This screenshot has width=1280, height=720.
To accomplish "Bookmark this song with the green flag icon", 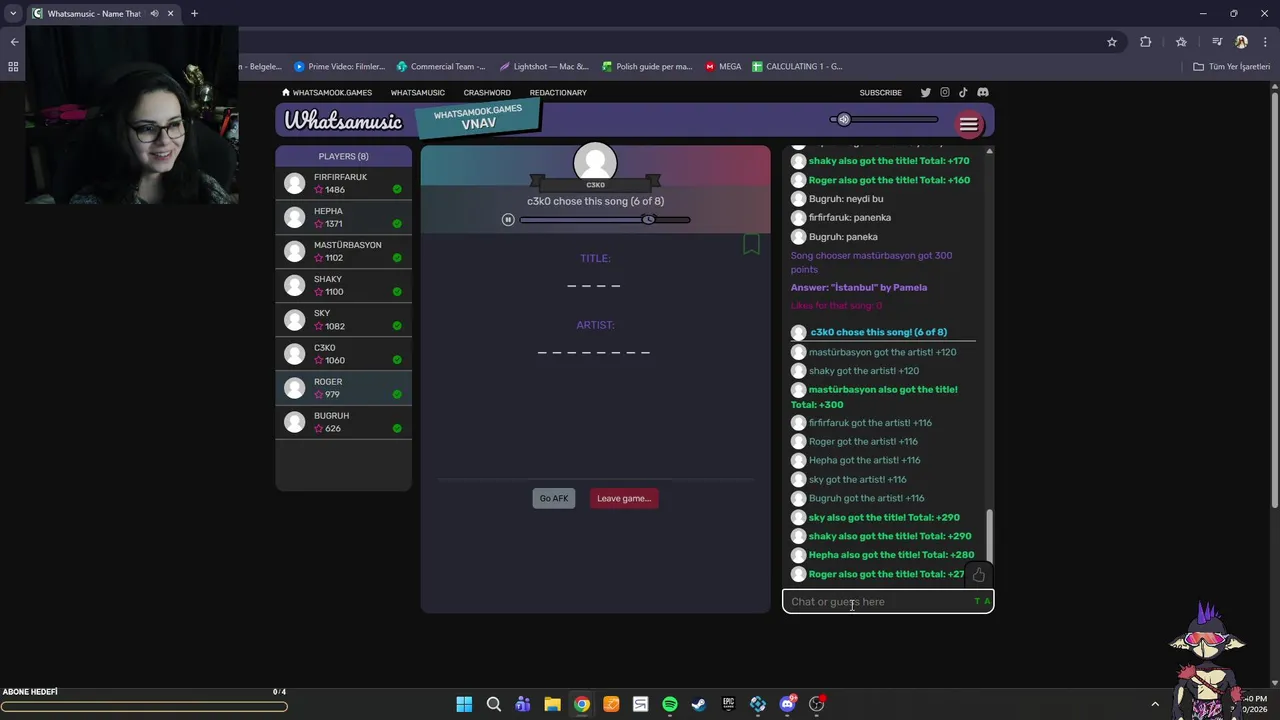I will point(751,243).
